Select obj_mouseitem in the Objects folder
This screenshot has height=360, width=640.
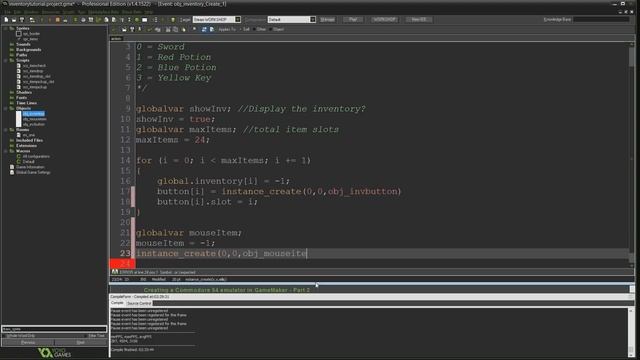click(34, 119)
